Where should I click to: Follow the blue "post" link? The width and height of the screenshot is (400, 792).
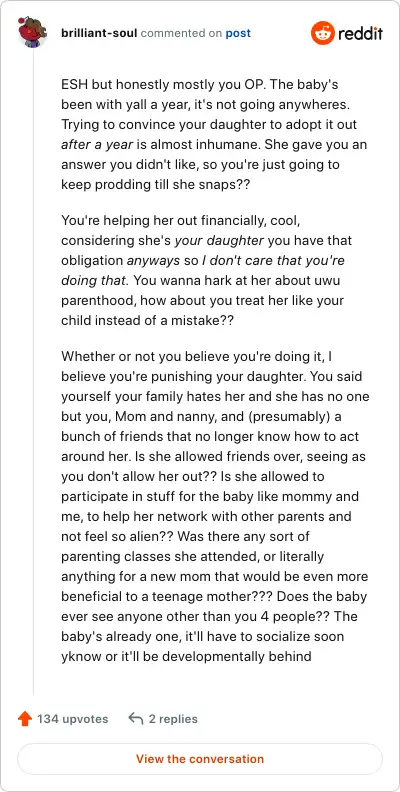238,33
